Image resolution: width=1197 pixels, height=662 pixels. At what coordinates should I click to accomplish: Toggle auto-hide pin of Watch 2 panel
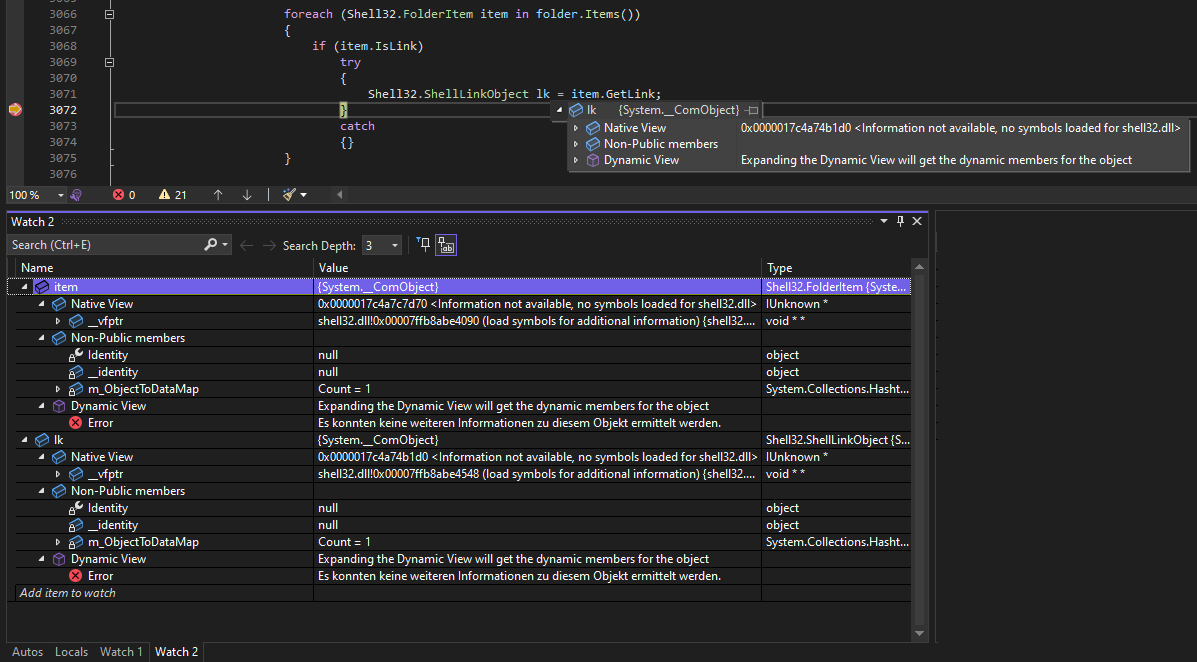tap(900, 221)
